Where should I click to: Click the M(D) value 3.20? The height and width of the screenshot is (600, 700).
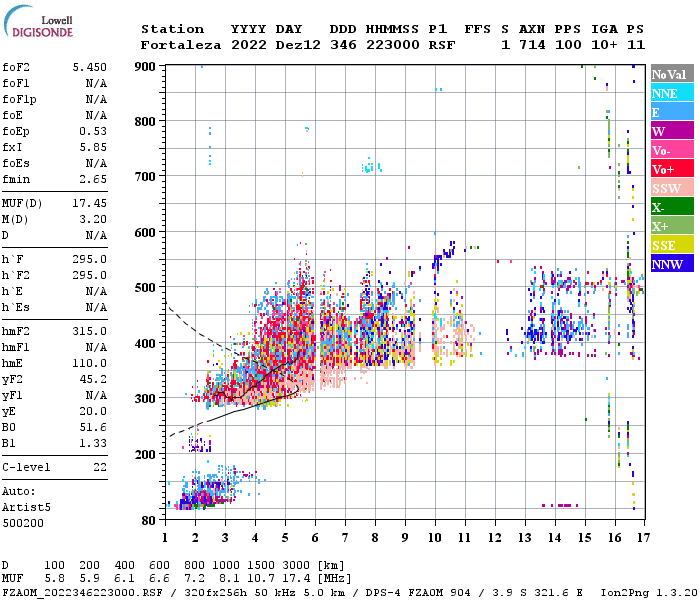tap(93, 220)
